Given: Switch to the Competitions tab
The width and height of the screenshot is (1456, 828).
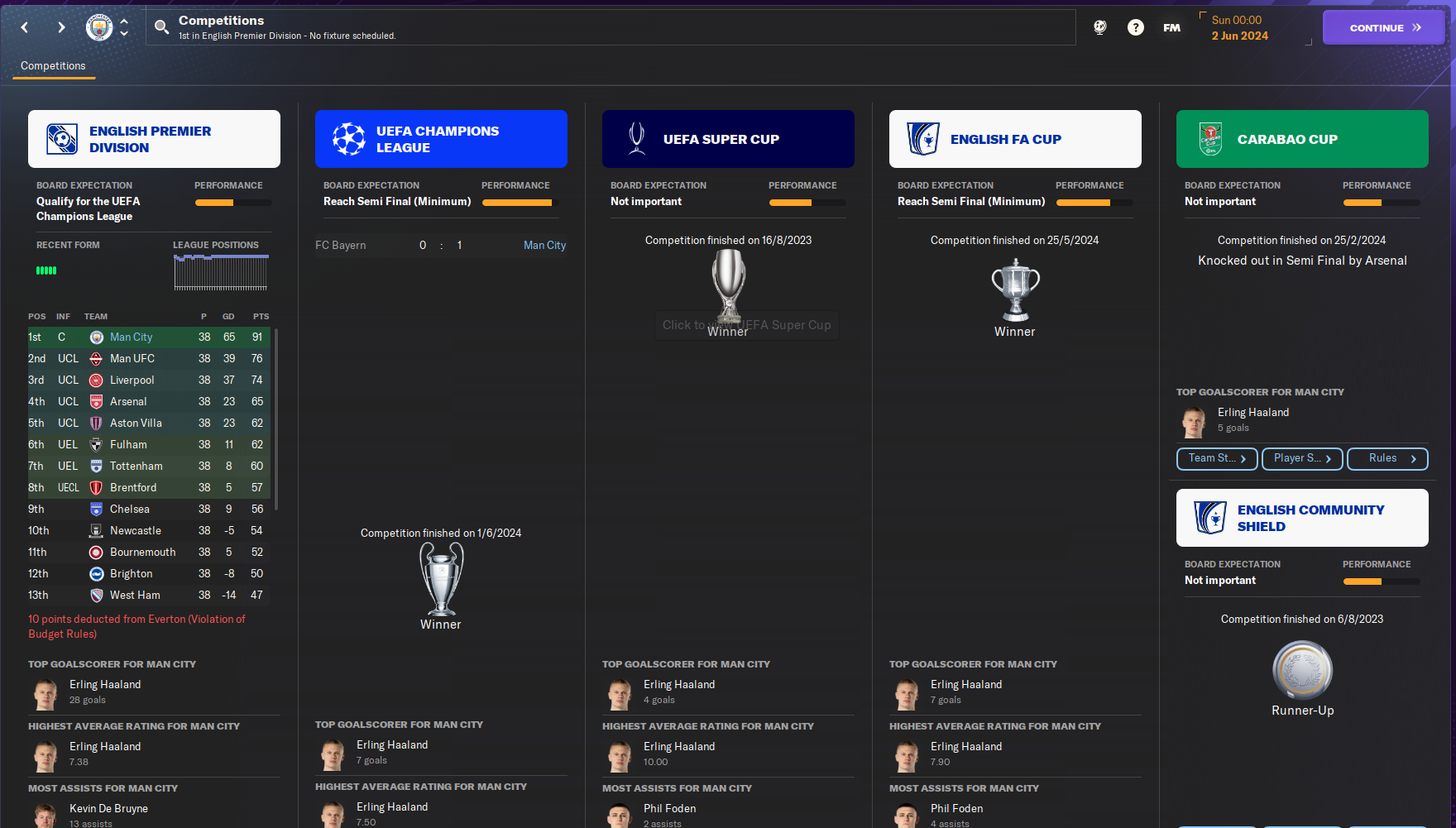Looking at the screenshot, I should 53,66.
